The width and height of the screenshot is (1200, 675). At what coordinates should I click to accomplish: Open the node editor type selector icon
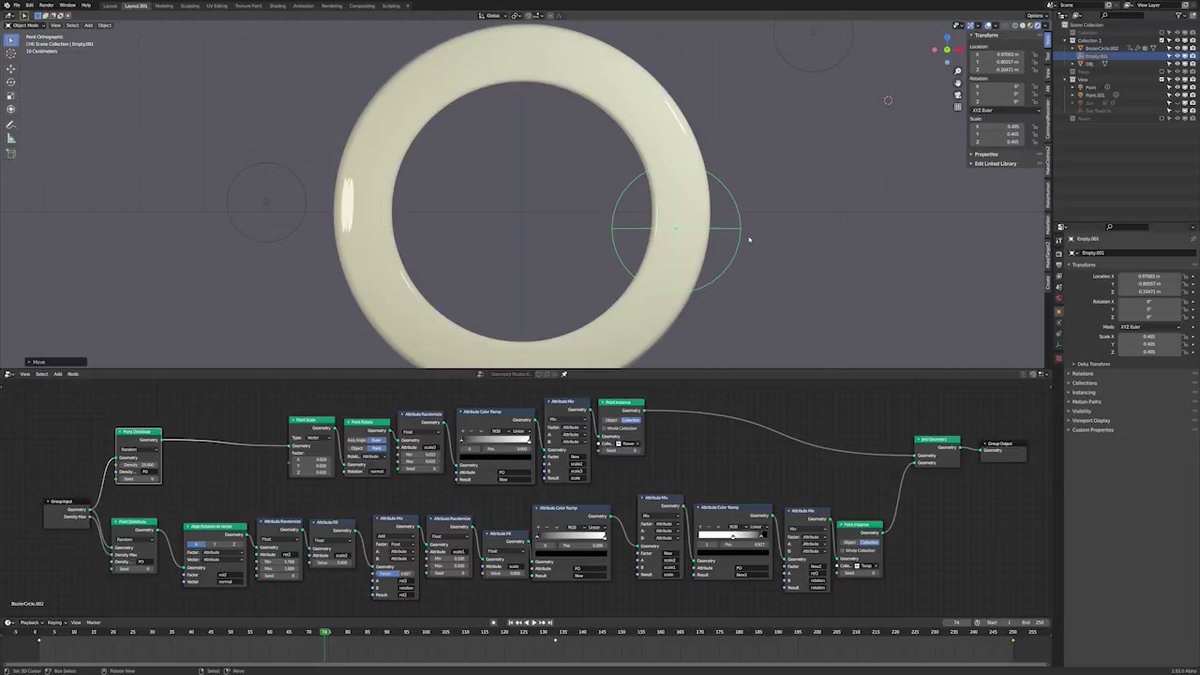(9, 374)
